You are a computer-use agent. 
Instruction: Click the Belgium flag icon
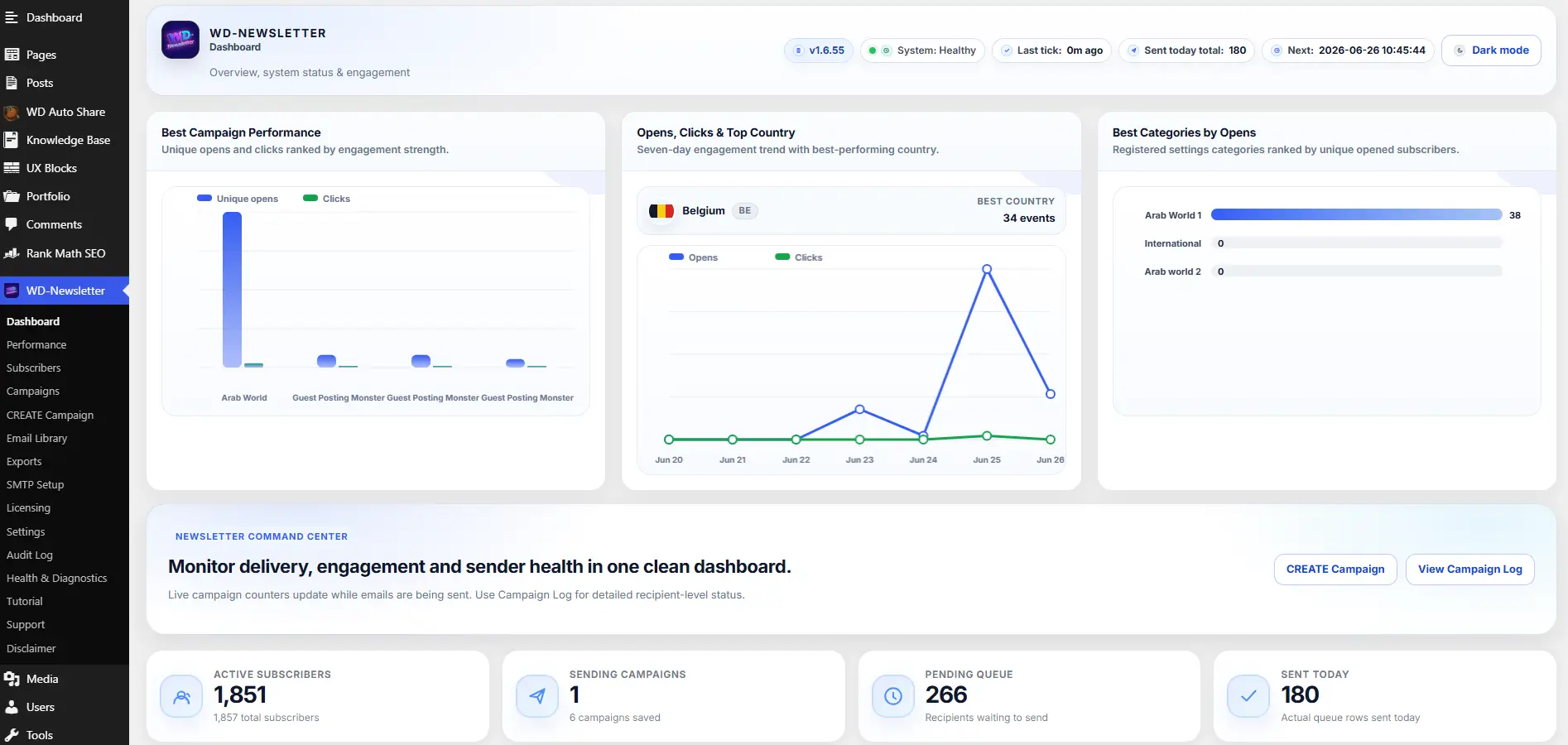point(661,211)
